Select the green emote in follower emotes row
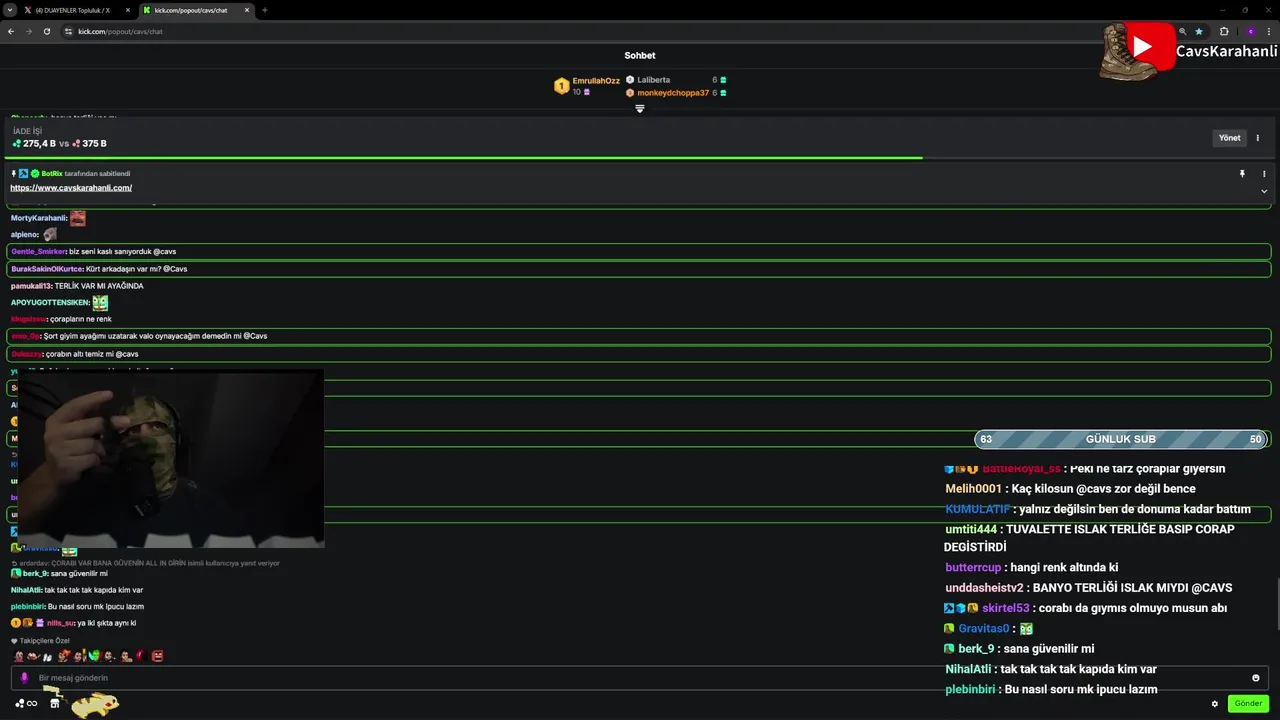Screen dimensions: 1280x720 point(94,656)
